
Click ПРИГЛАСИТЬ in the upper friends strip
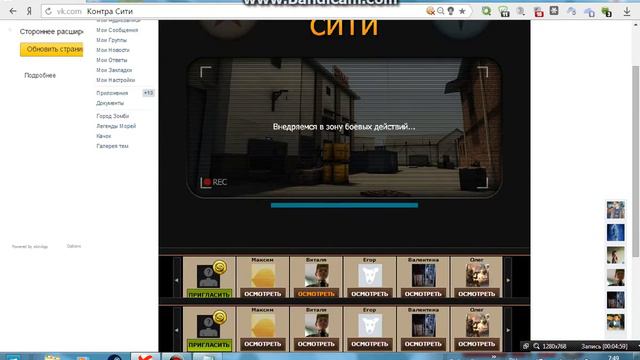[x=209, y=294]
